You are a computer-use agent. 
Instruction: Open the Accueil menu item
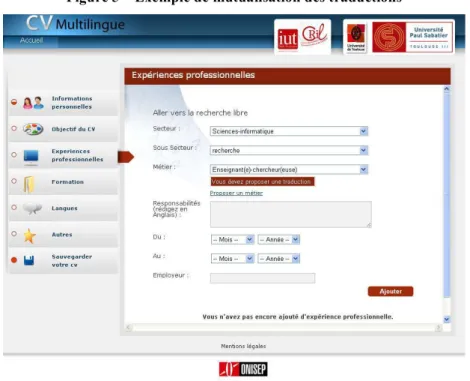(31, 40)
